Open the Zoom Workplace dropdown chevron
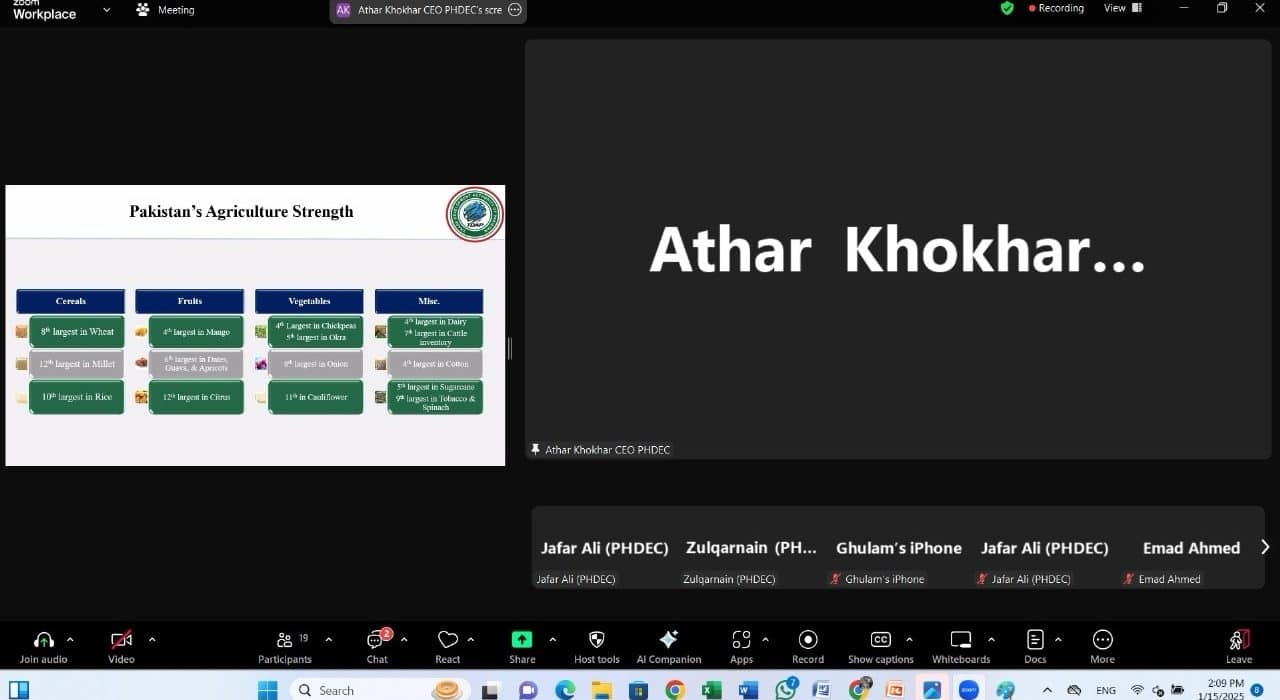 107,10
